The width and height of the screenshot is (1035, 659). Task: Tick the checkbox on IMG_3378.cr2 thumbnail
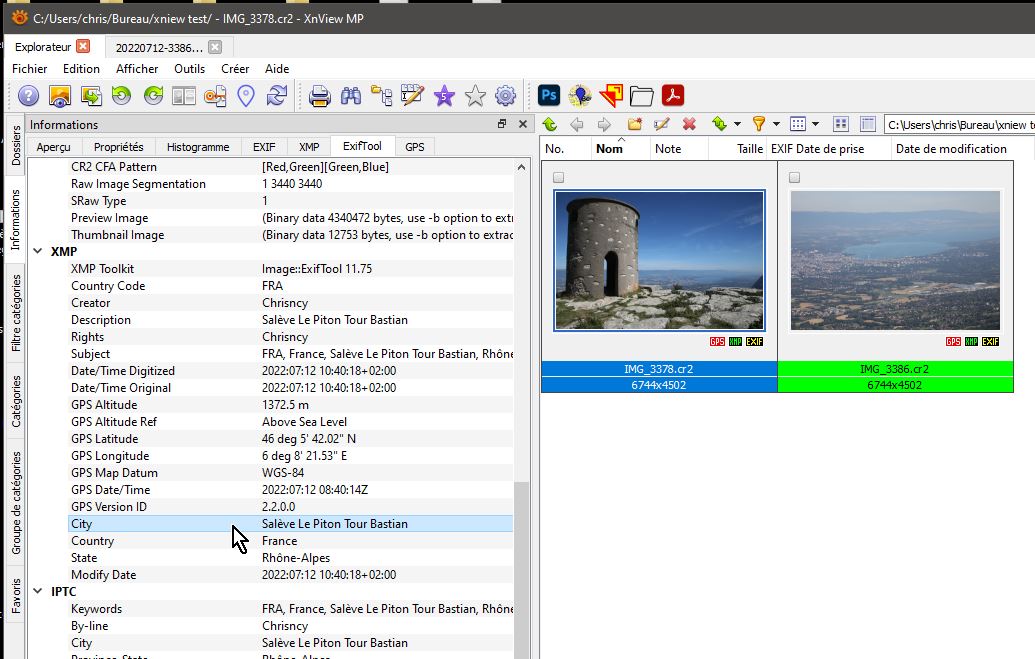[x=559, y=178]
